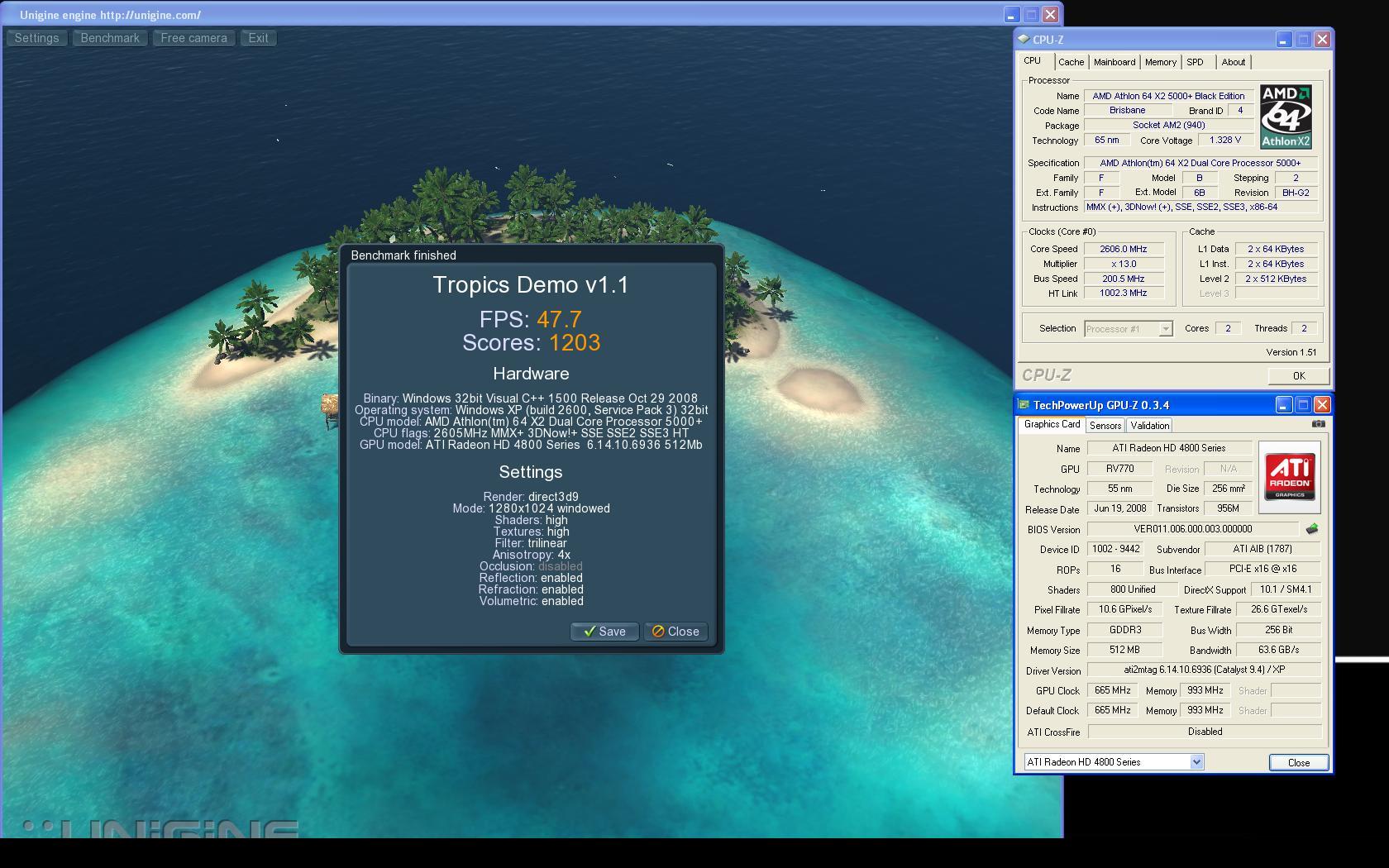Click the Revision value BH-G2
The width and height of the screenshot is (1389, 868).
(1296, 193)
